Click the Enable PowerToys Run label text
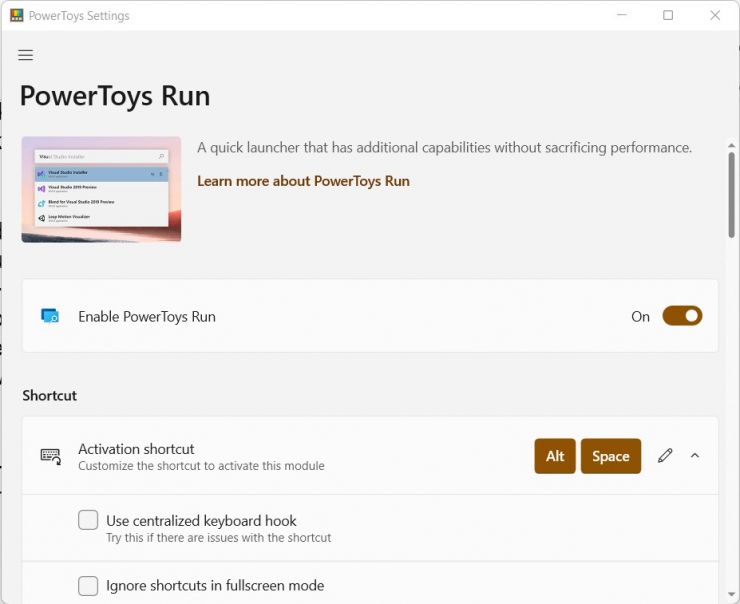The width and height of the screenshot is (740, 604). coord(147,316)
